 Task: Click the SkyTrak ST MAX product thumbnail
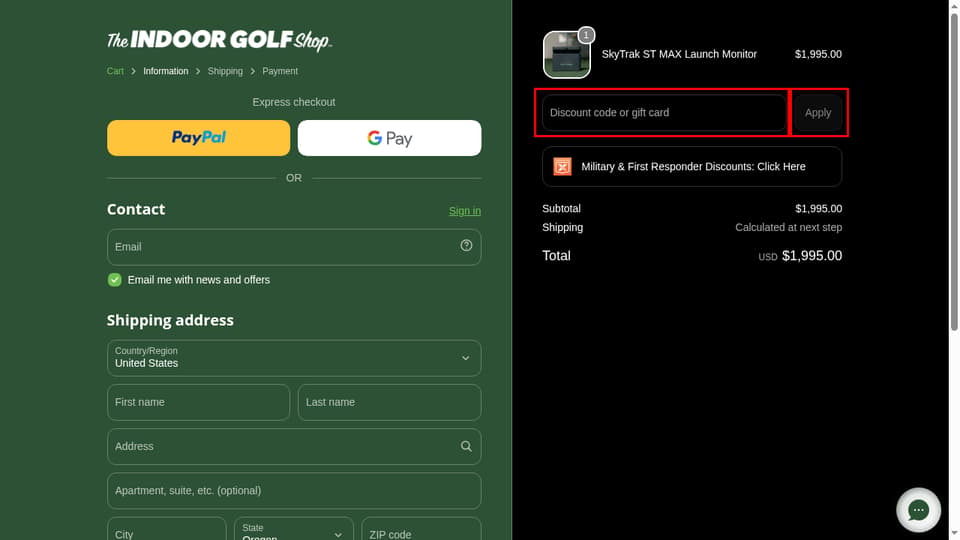click(567, 55)
